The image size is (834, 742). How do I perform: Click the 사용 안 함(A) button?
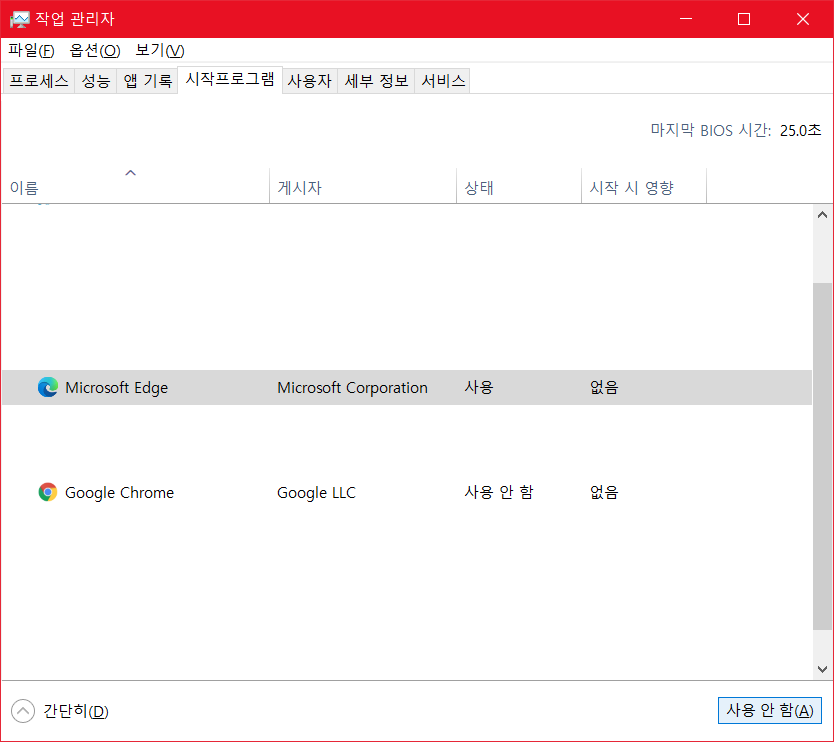[769, 710]
